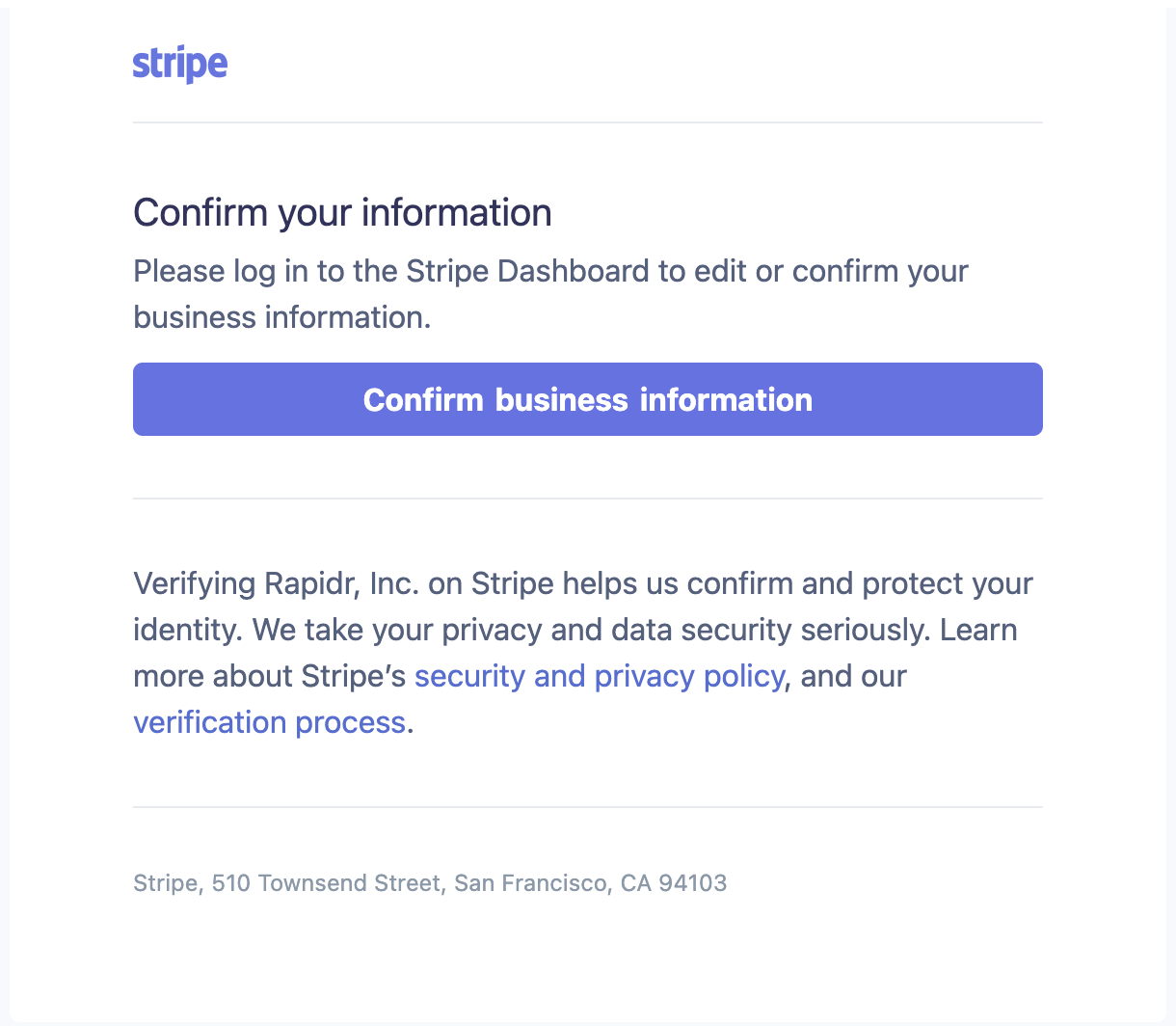1176x1026 pixels.
Task: Click the divider below the Stripe logo
Action: pos(588,122)
